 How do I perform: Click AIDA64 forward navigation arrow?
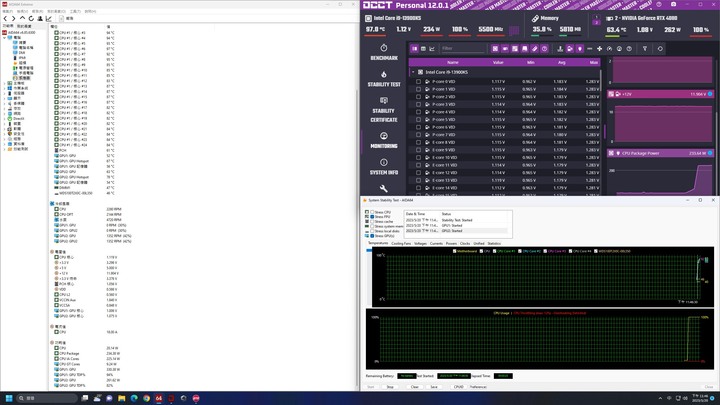[13, 18]
